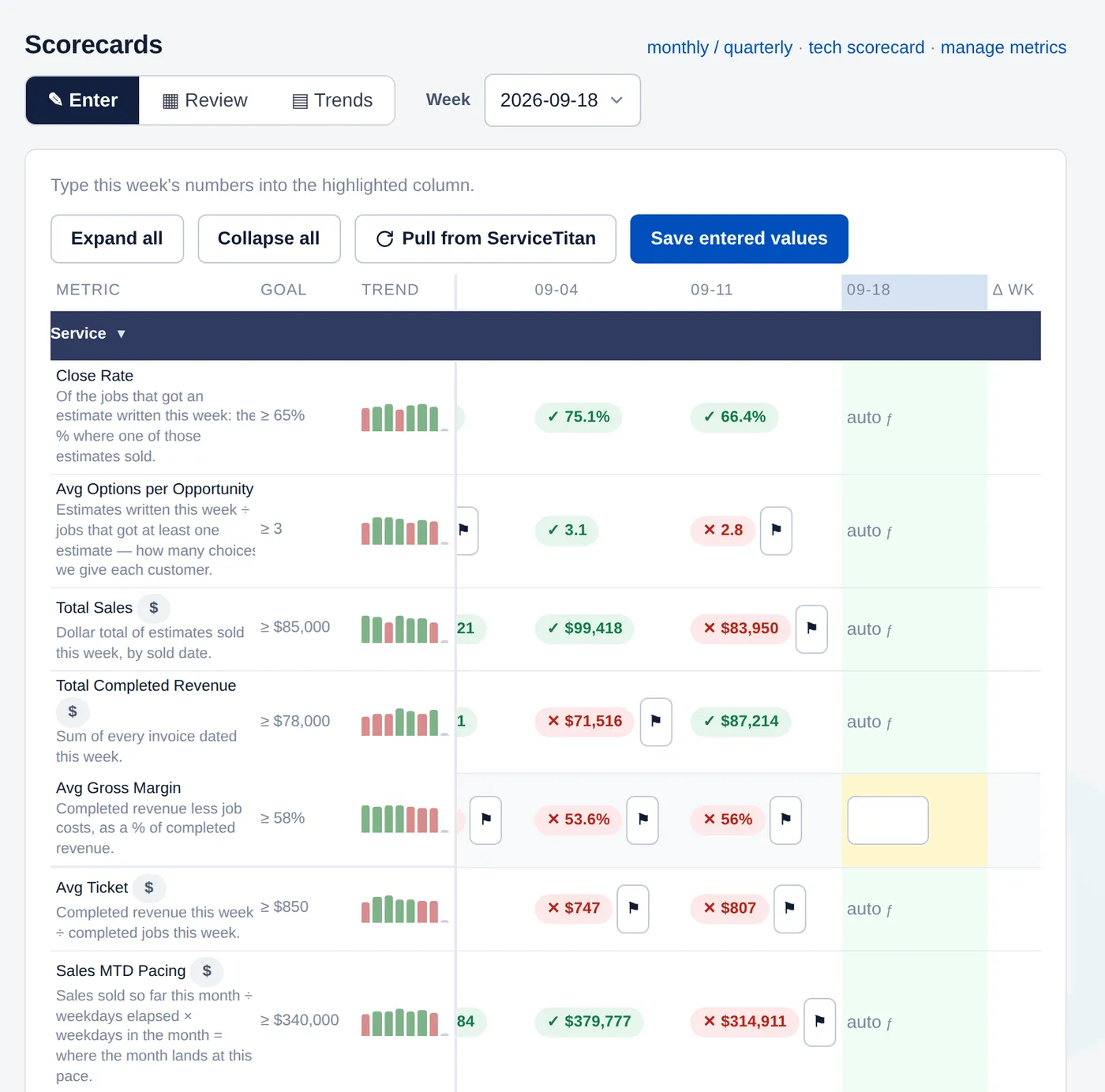Click the Expand all button

coord(117,238)
